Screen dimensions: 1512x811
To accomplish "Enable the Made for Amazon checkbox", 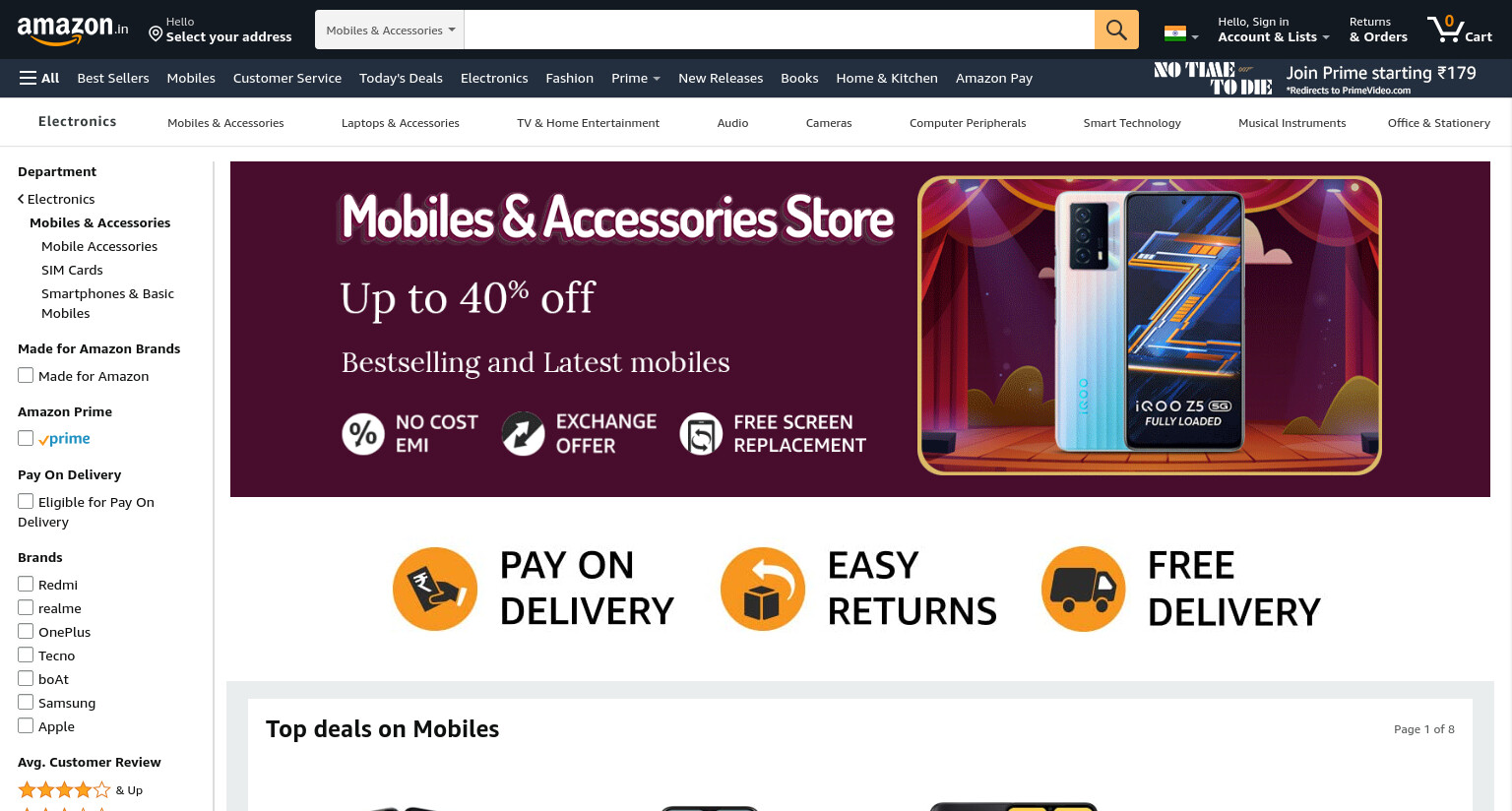I will coord(26,375).
